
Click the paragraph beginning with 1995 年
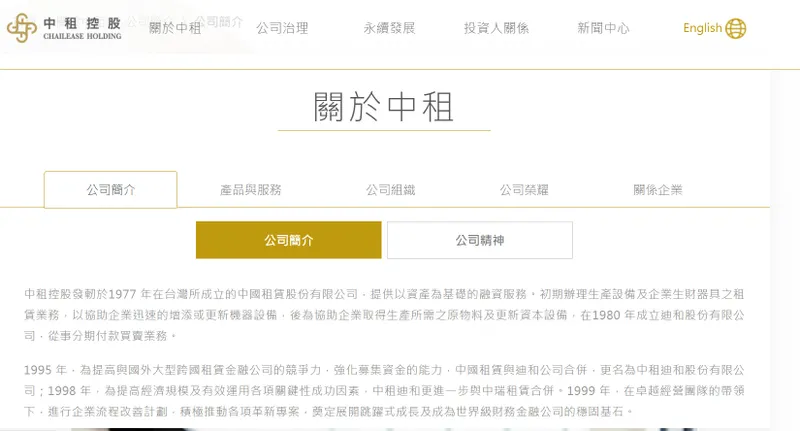(384, 390)
